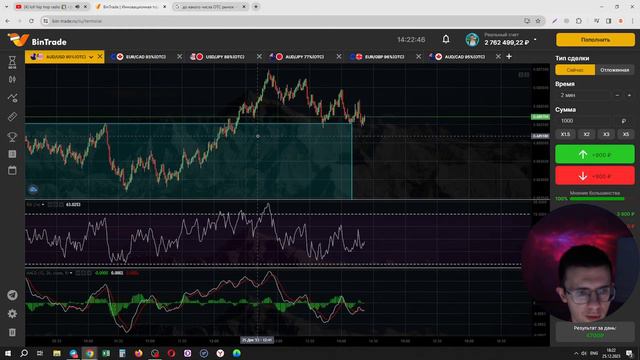Viewport: 640px width, 360px height.
Task: Click the 2 мин time field
Action: 583,95
